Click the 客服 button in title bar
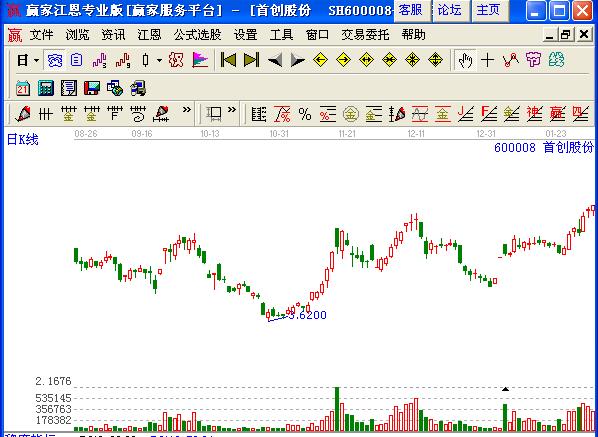Viewport: 598px width, 437px height. pyautogui.click(x=411, y=10)
